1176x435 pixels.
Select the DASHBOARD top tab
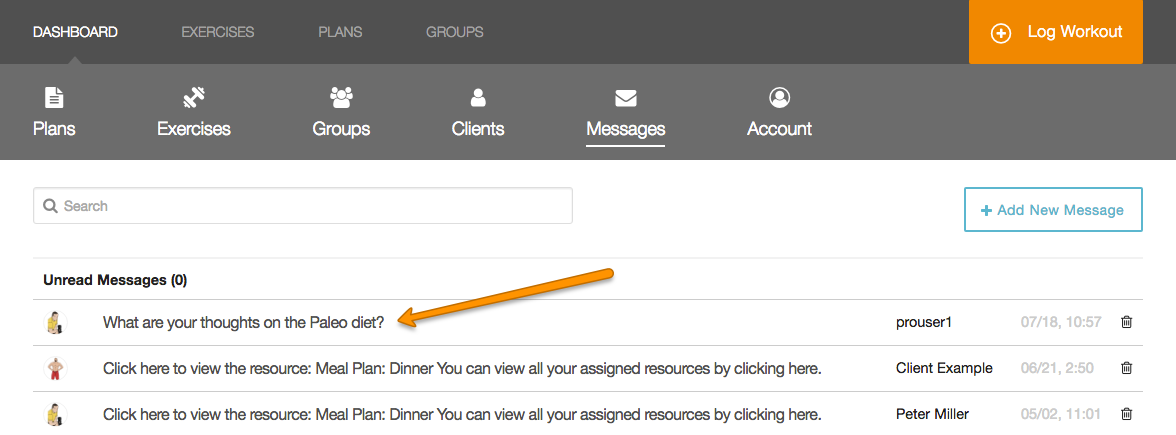[75, 32]
